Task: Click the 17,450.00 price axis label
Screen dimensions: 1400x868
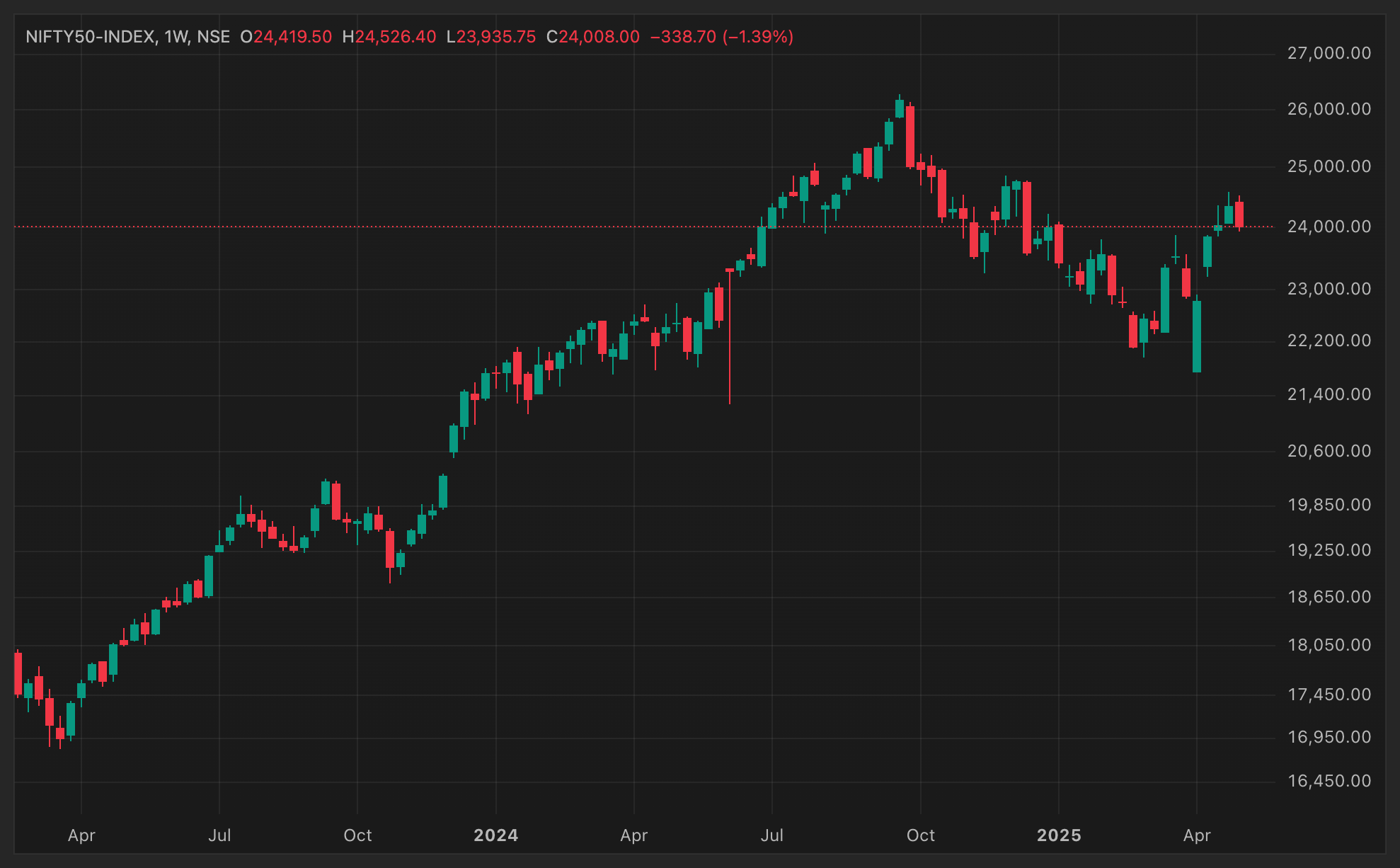Action: [1329, 695]
